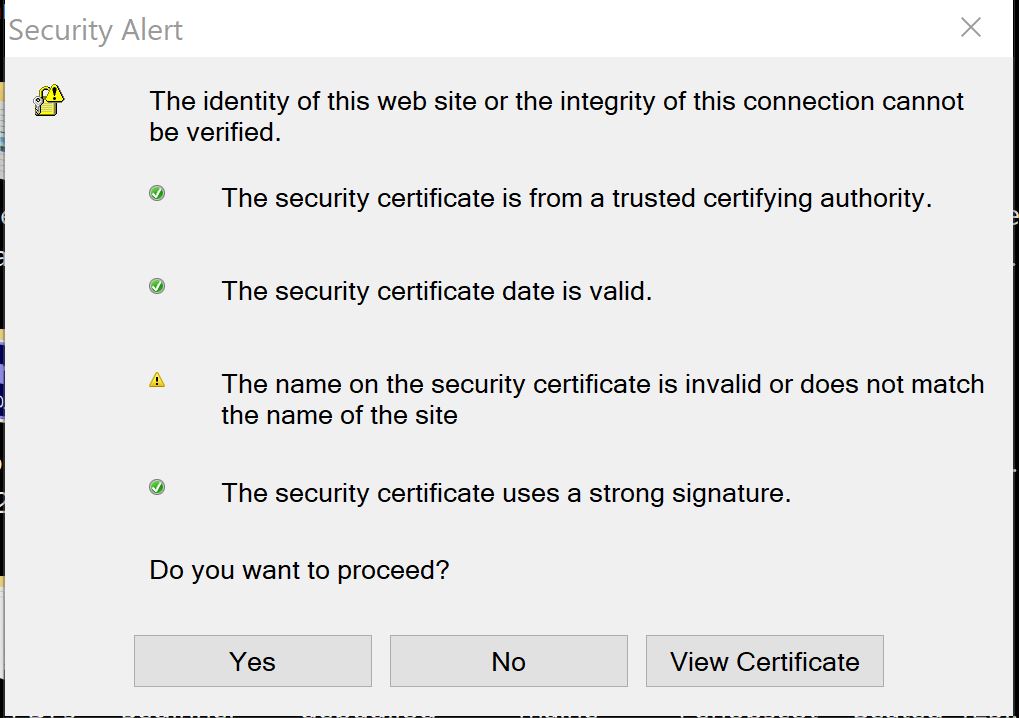Click the X to dismiss the Security Alert
Screen dimensions: 1019x718
pyautogui.click(x=969, y=28)
